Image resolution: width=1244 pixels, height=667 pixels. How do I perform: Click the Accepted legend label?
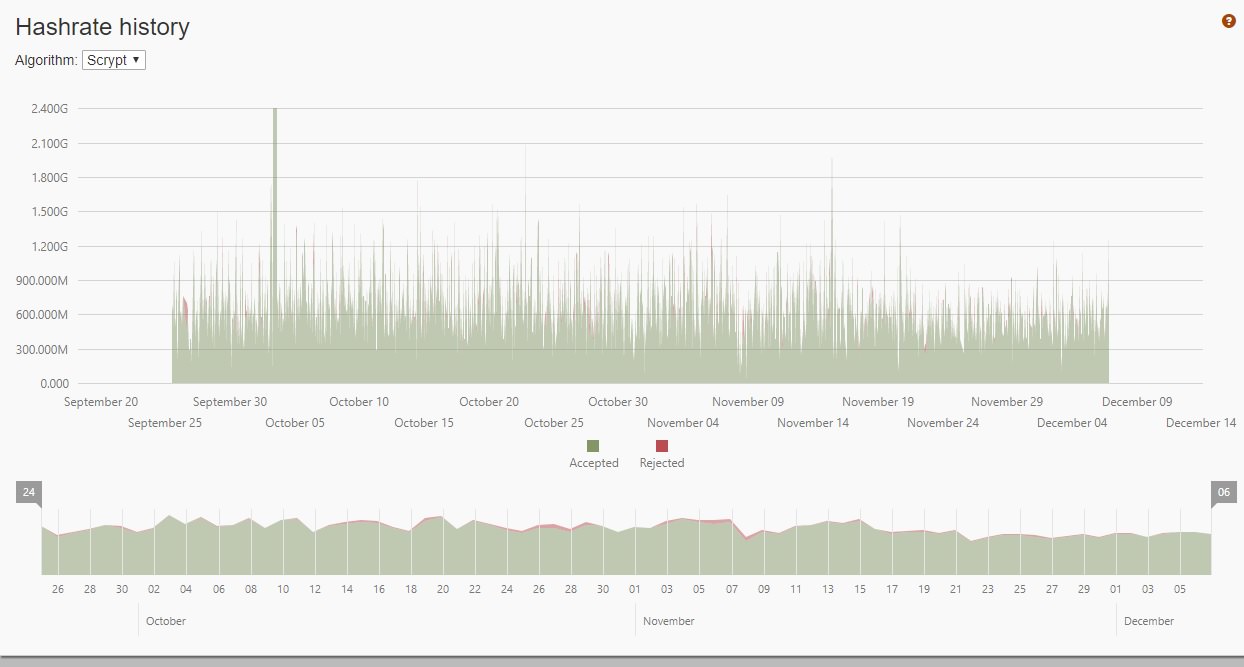pyautogui.click(x=594, y=463)
